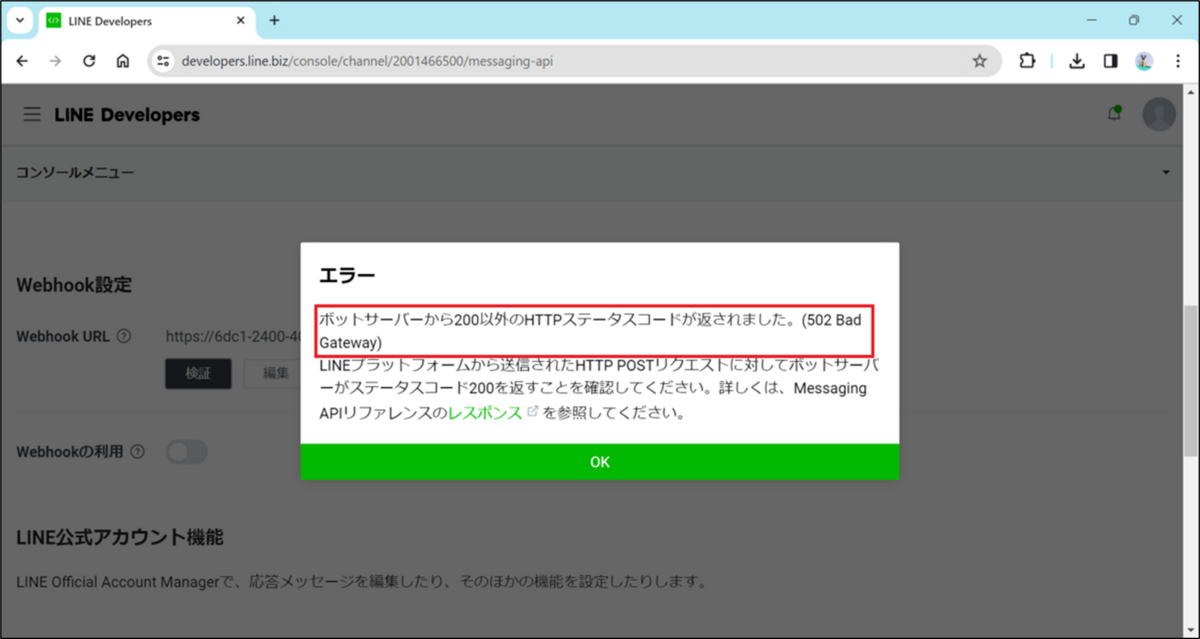The image size is (1200, 639).
Task: Close the LINE Developers browser tab
Action: [240, 20]
